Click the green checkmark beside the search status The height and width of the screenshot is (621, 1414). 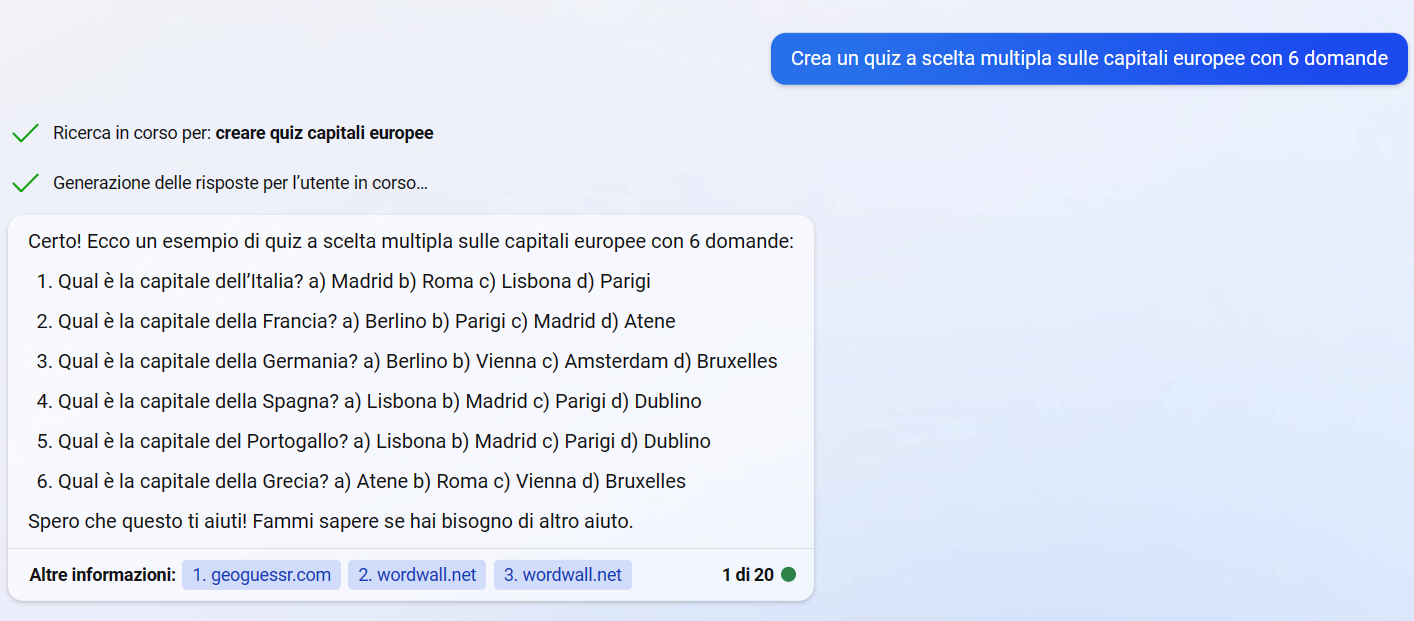point(25,133)
